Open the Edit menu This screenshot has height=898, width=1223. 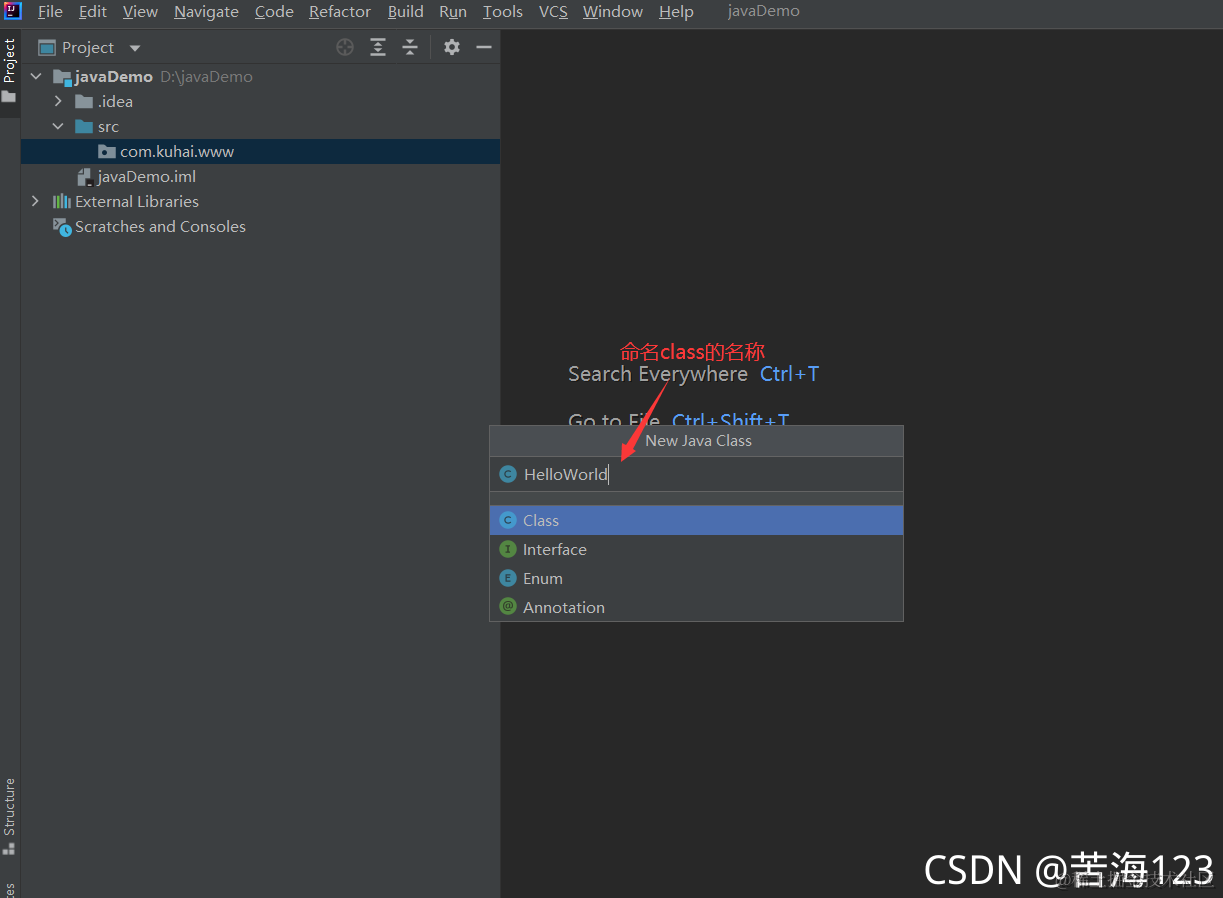point(93,12)
